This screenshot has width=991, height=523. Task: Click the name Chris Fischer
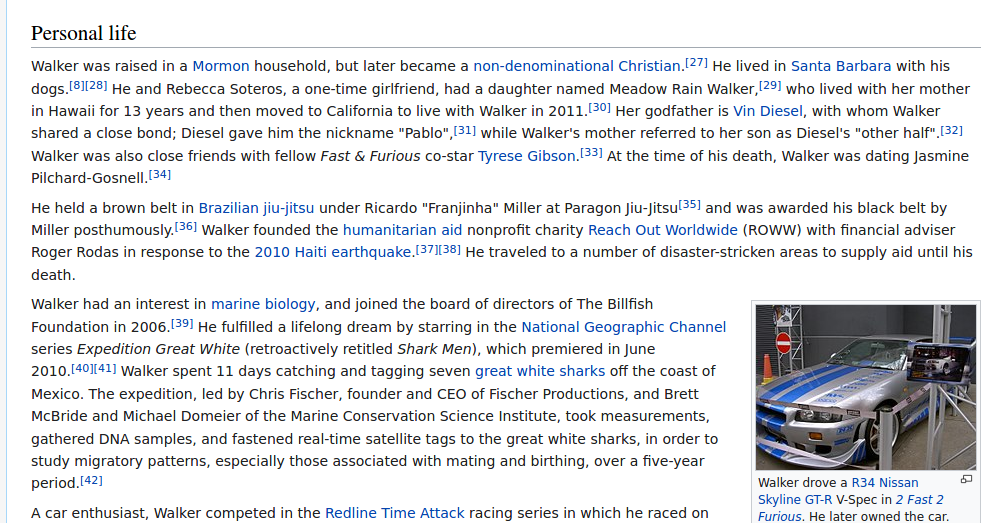click(293, 394)
